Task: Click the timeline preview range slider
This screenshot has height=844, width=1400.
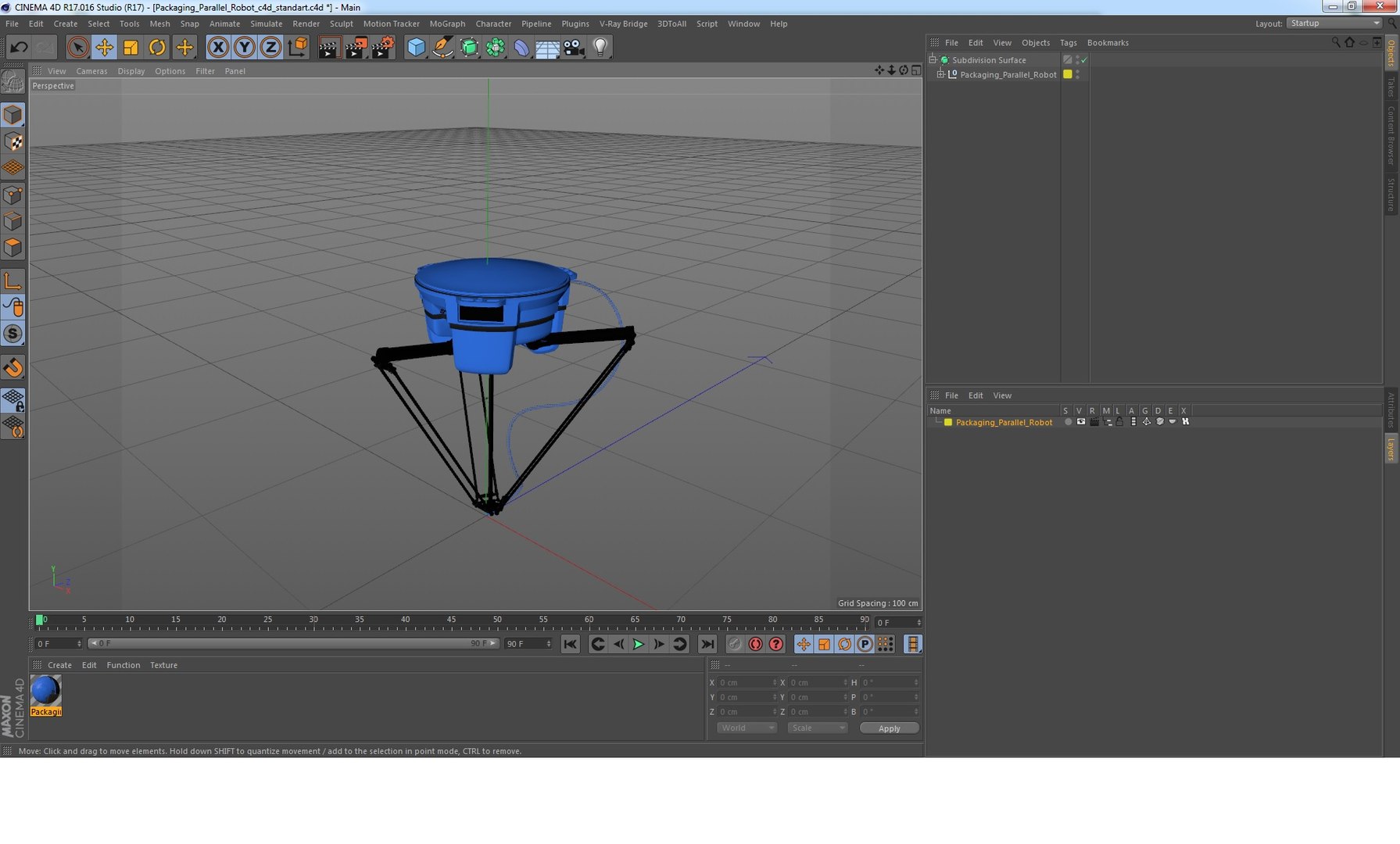Action: click(293, 644)
